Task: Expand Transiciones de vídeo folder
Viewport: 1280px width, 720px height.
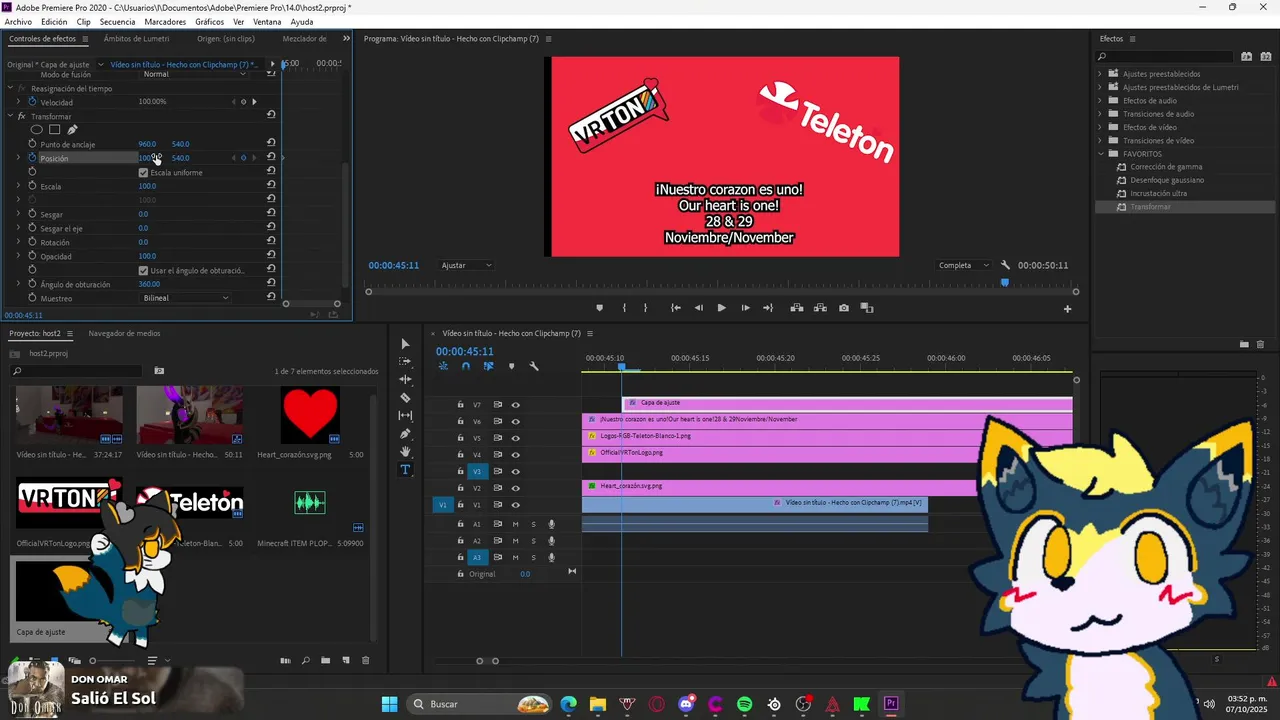Action: tap(1100, 141)
